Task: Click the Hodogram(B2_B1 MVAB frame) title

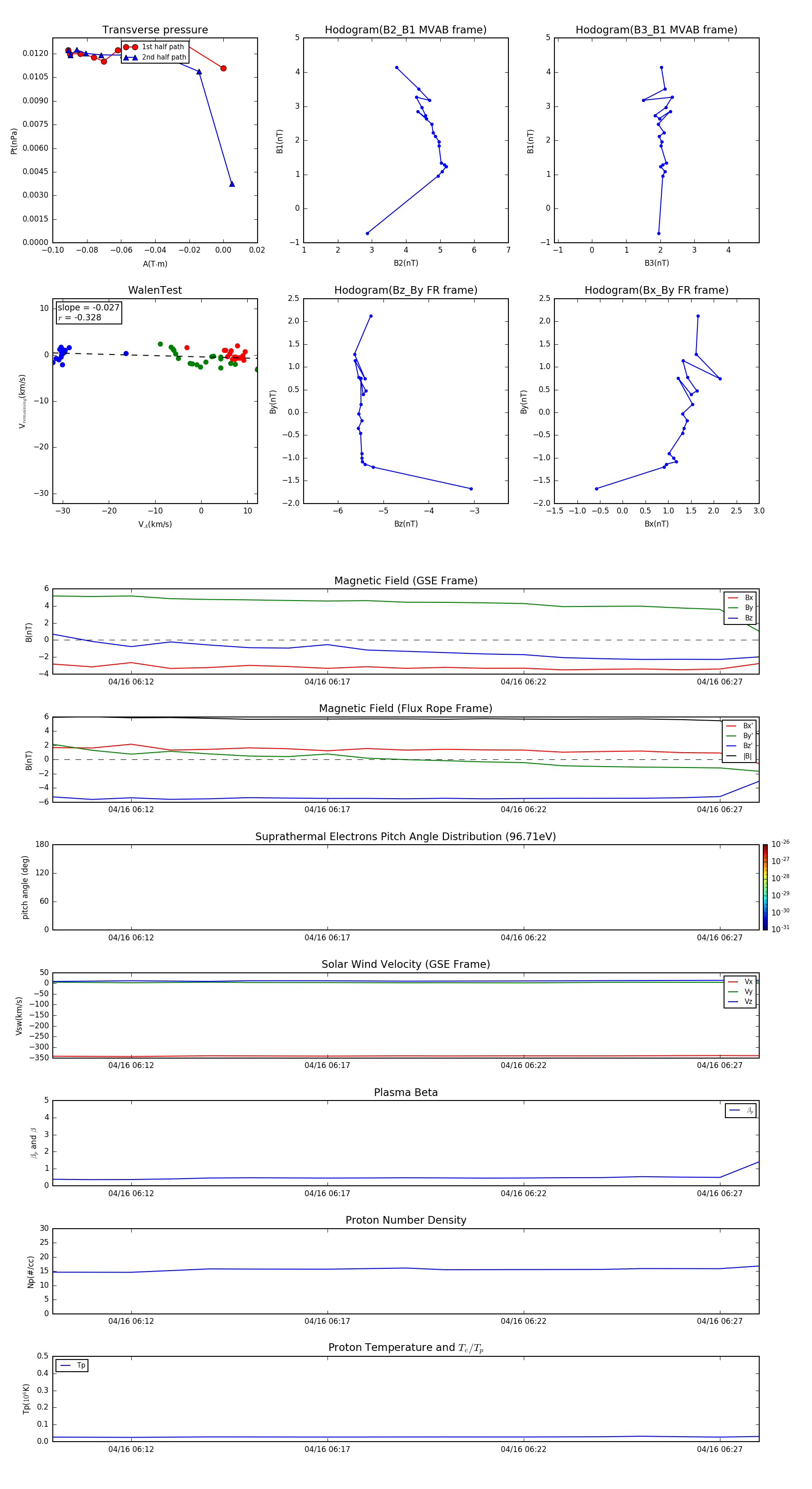Action: 406,29
